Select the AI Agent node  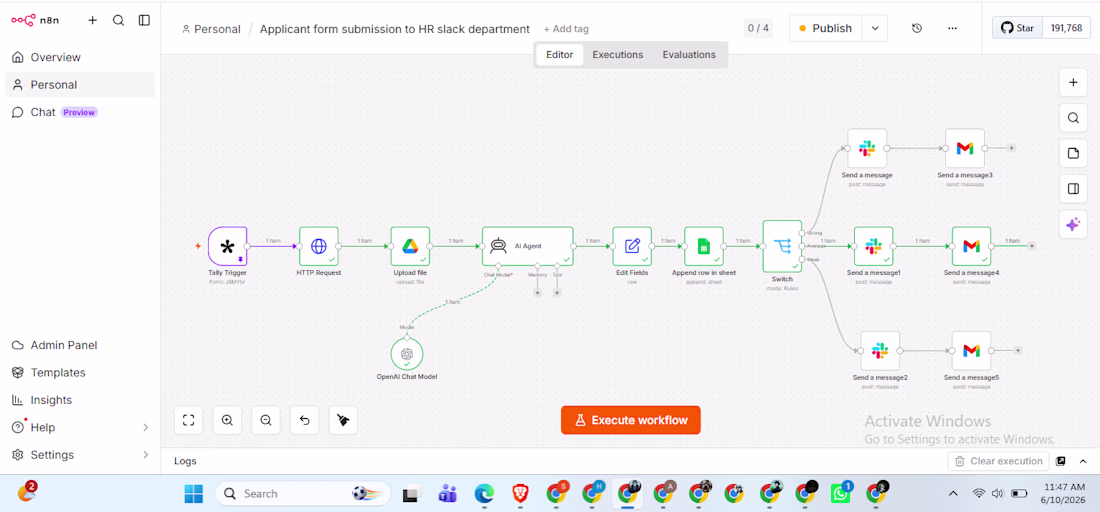[x=528, y=246]
